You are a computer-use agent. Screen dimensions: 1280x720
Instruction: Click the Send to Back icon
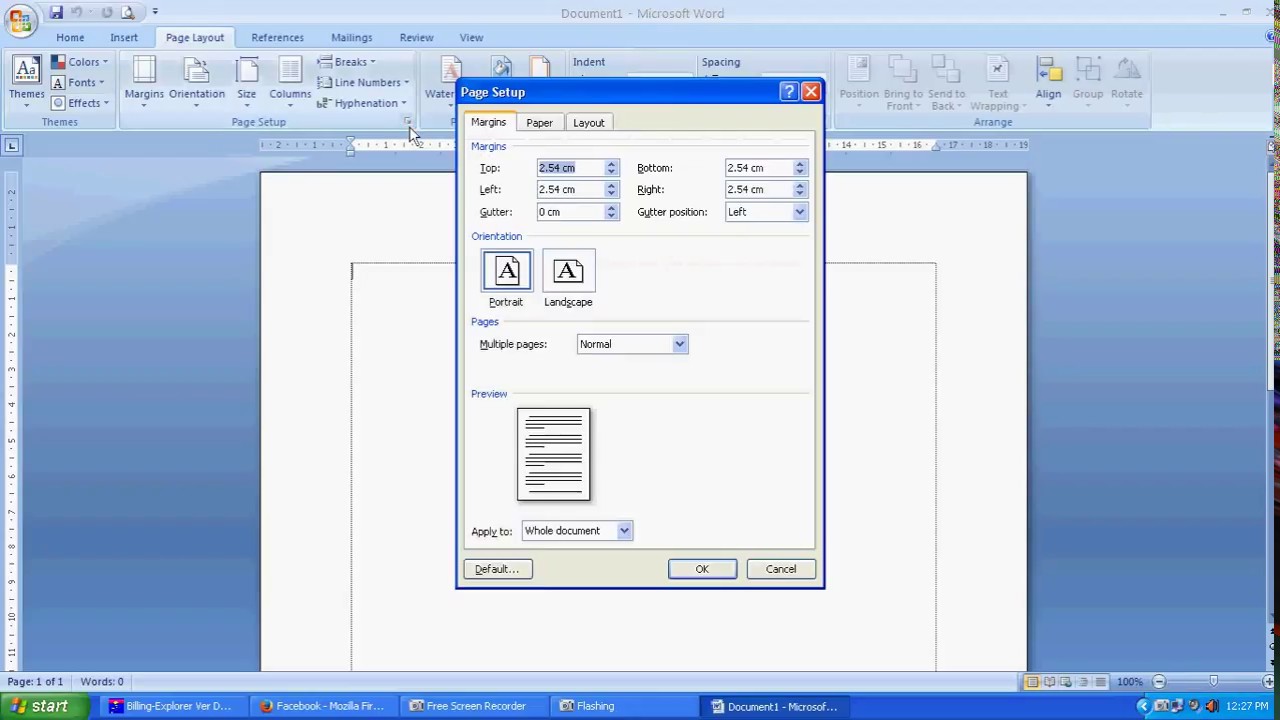coord(946,84)
